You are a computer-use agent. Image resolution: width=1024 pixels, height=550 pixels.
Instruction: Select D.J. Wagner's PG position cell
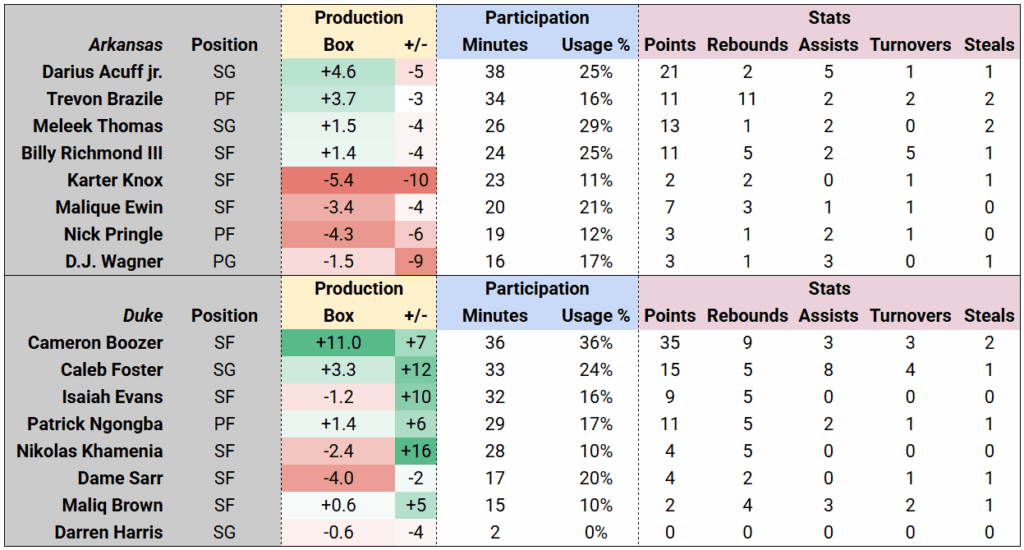coord(224,261)
